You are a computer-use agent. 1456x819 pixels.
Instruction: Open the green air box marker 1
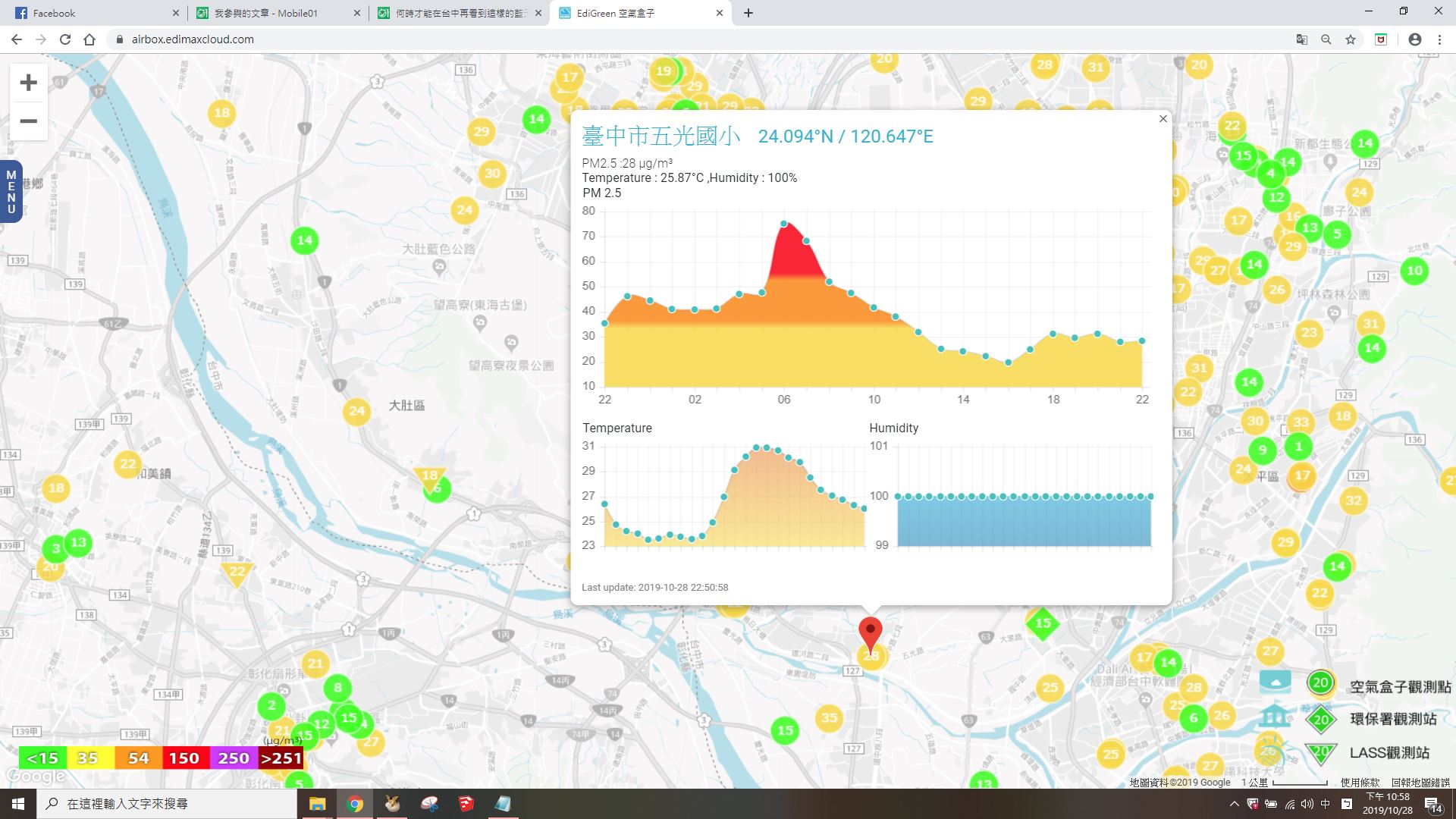[x=1298, y=446]
